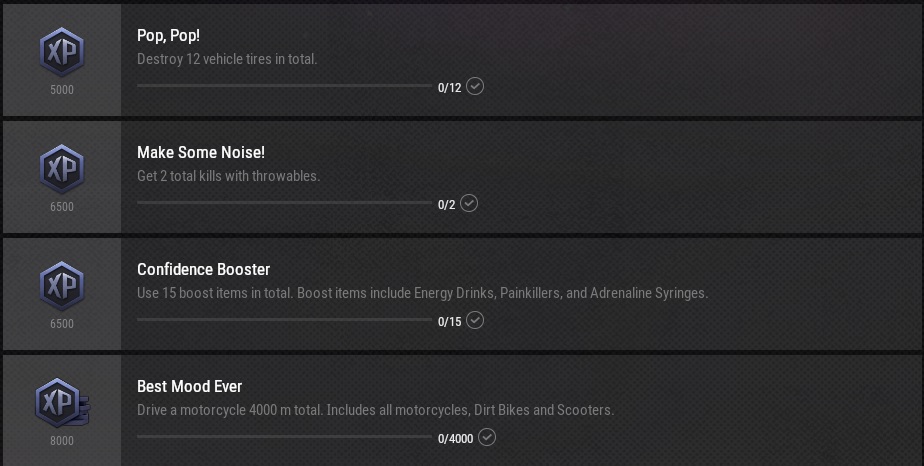Toggle the checkmark next to 0/15 progress
This screenshot has height=466, width=924.
click(476, 320)
